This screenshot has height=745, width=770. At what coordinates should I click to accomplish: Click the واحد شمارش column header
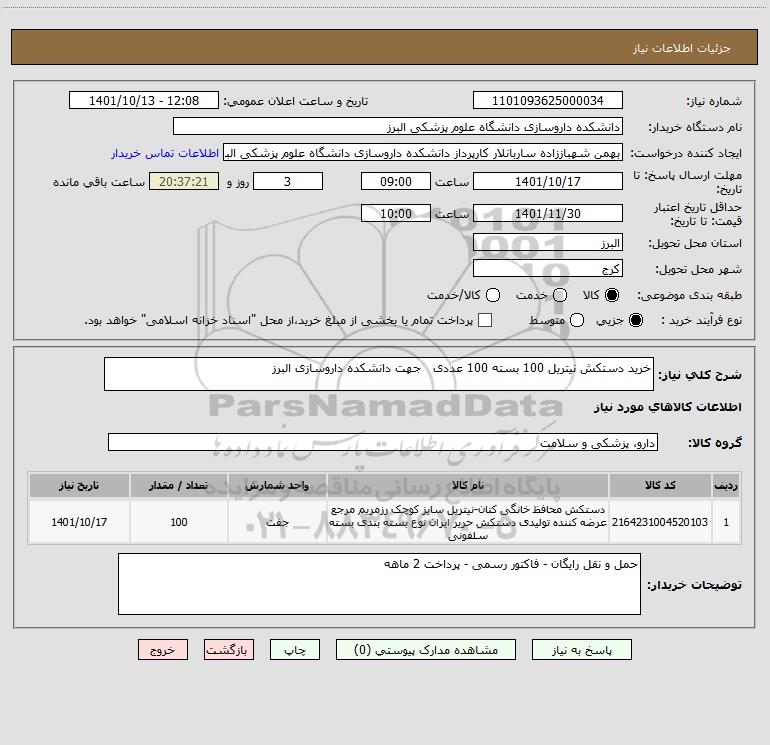(277, 485)
